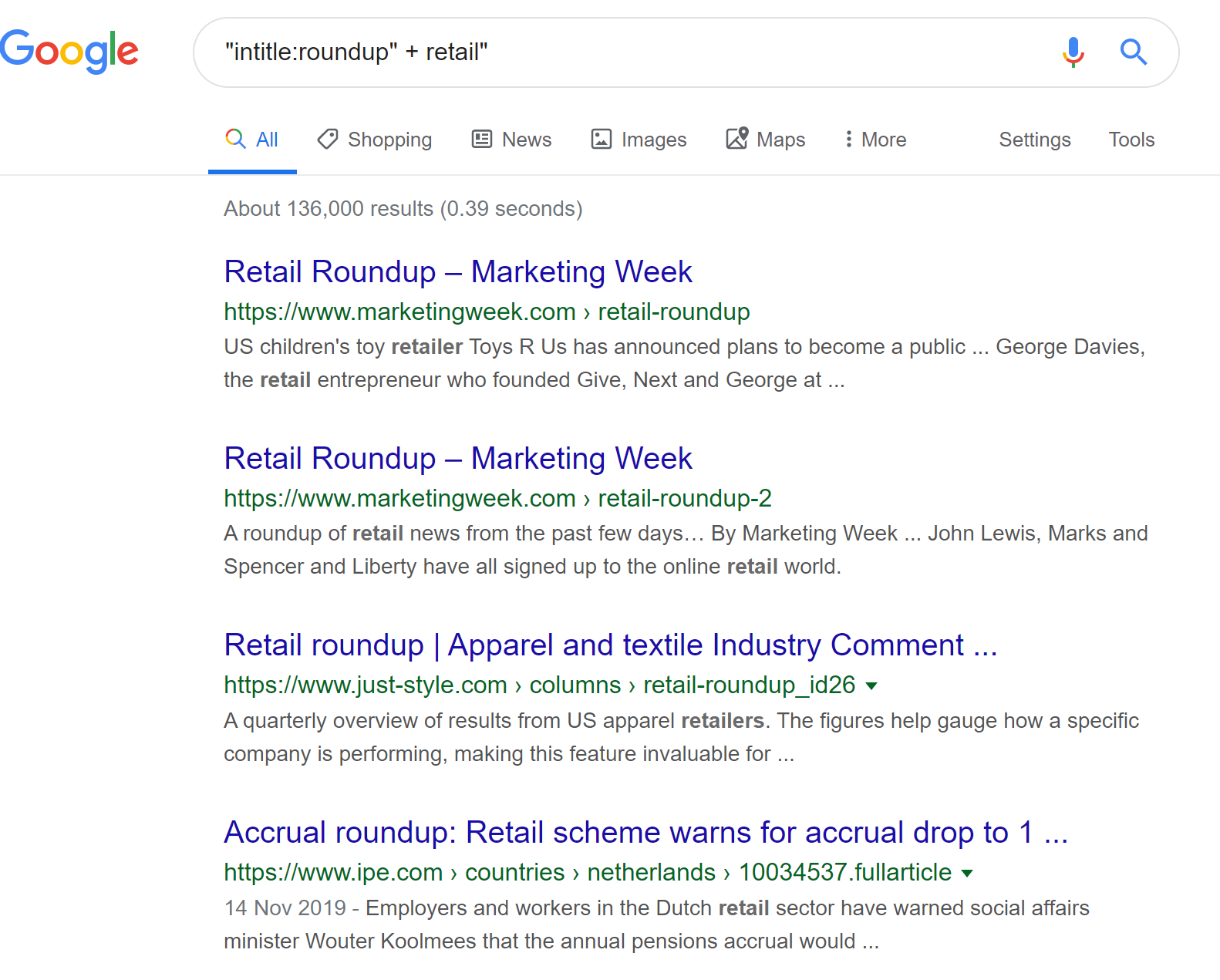Click the snippet mentioning John Lewis
1220x980 pixels.
[x=686, y=550]
